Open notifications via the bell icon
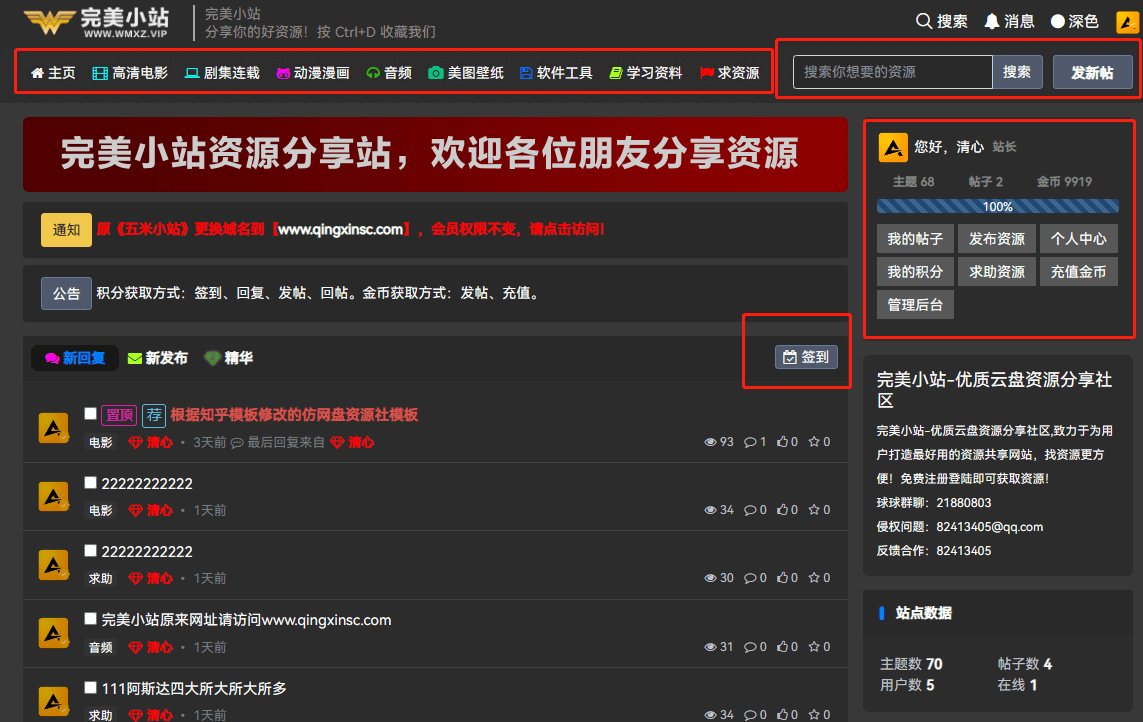Image resolution: width=1143 pixels, height=722 pixels. 992,21
